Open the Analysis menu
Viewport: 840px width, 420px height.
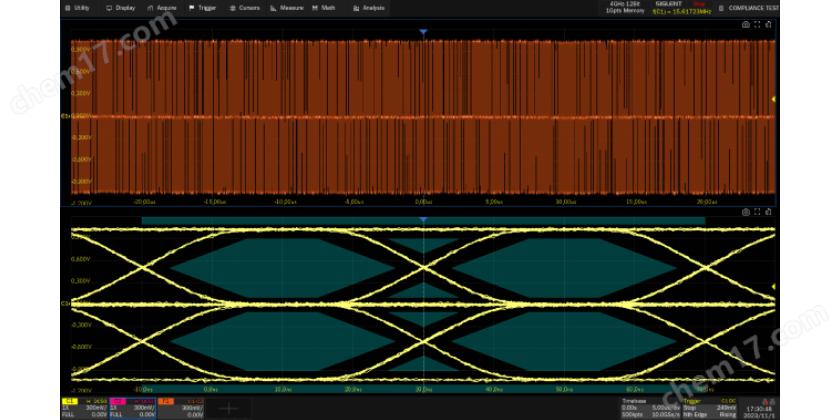(x=369, y=7)
